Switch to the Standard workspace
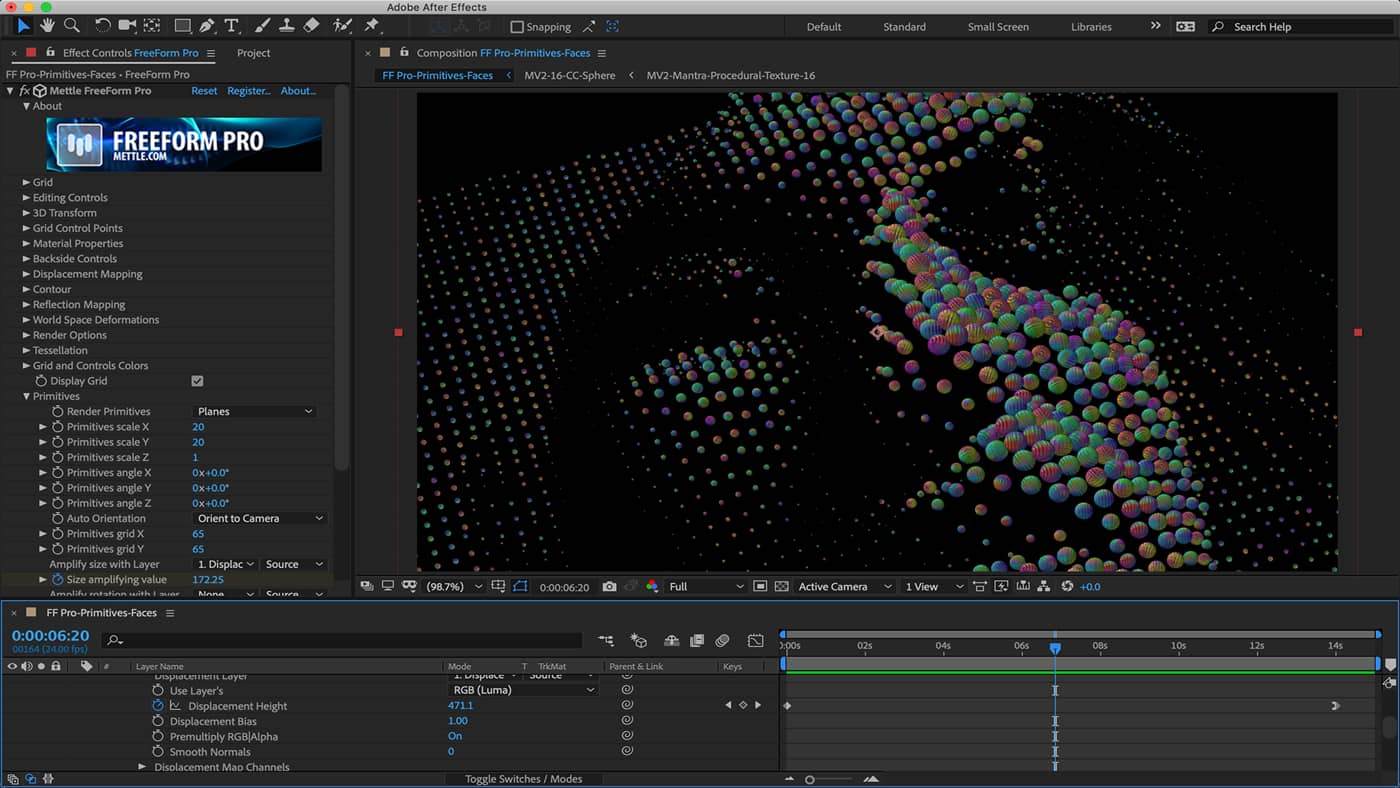The image size is (1400, 788). click(x=904, y=27)
